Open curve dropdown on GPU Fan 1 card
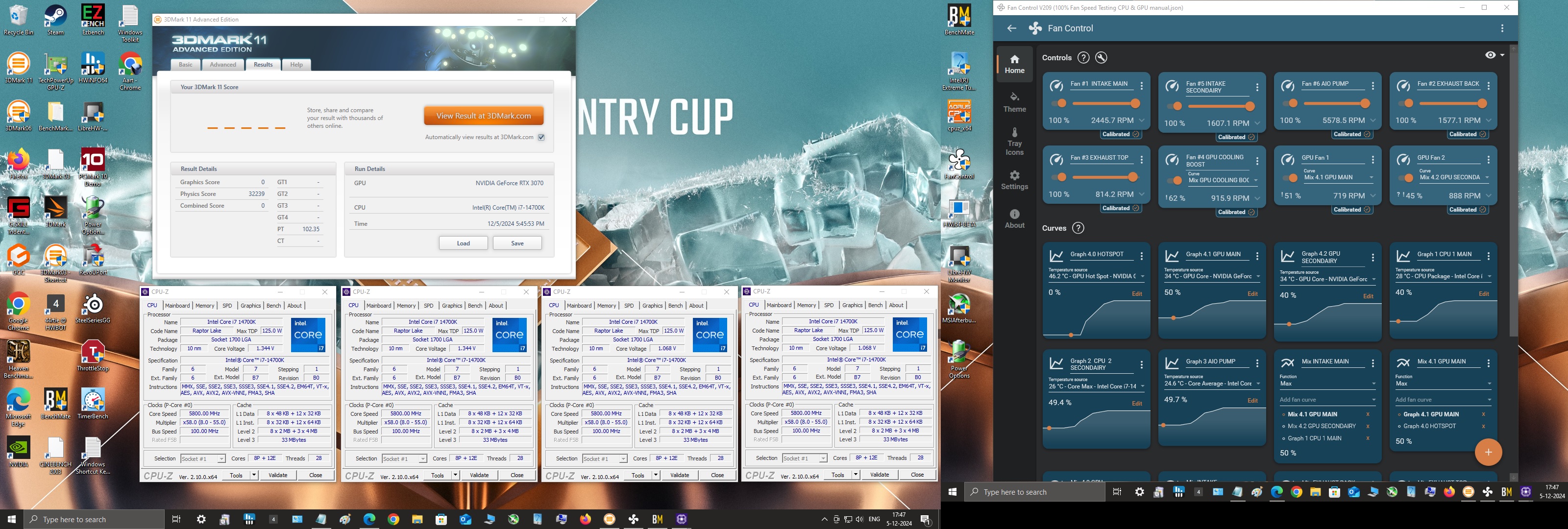The image size is (1568, 529). 1339,177
